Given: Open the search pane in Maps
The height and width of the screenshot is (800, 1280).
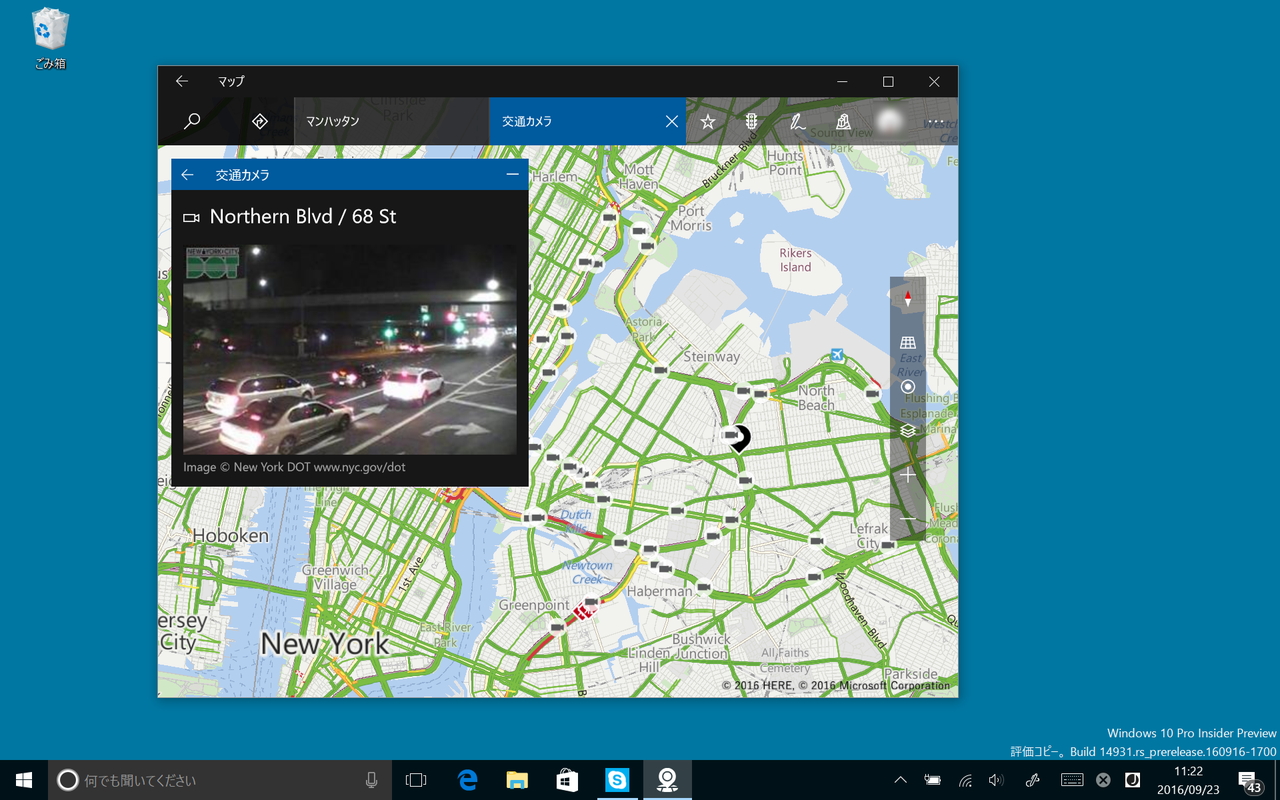Looking at the screenshot, I should 192,121.
